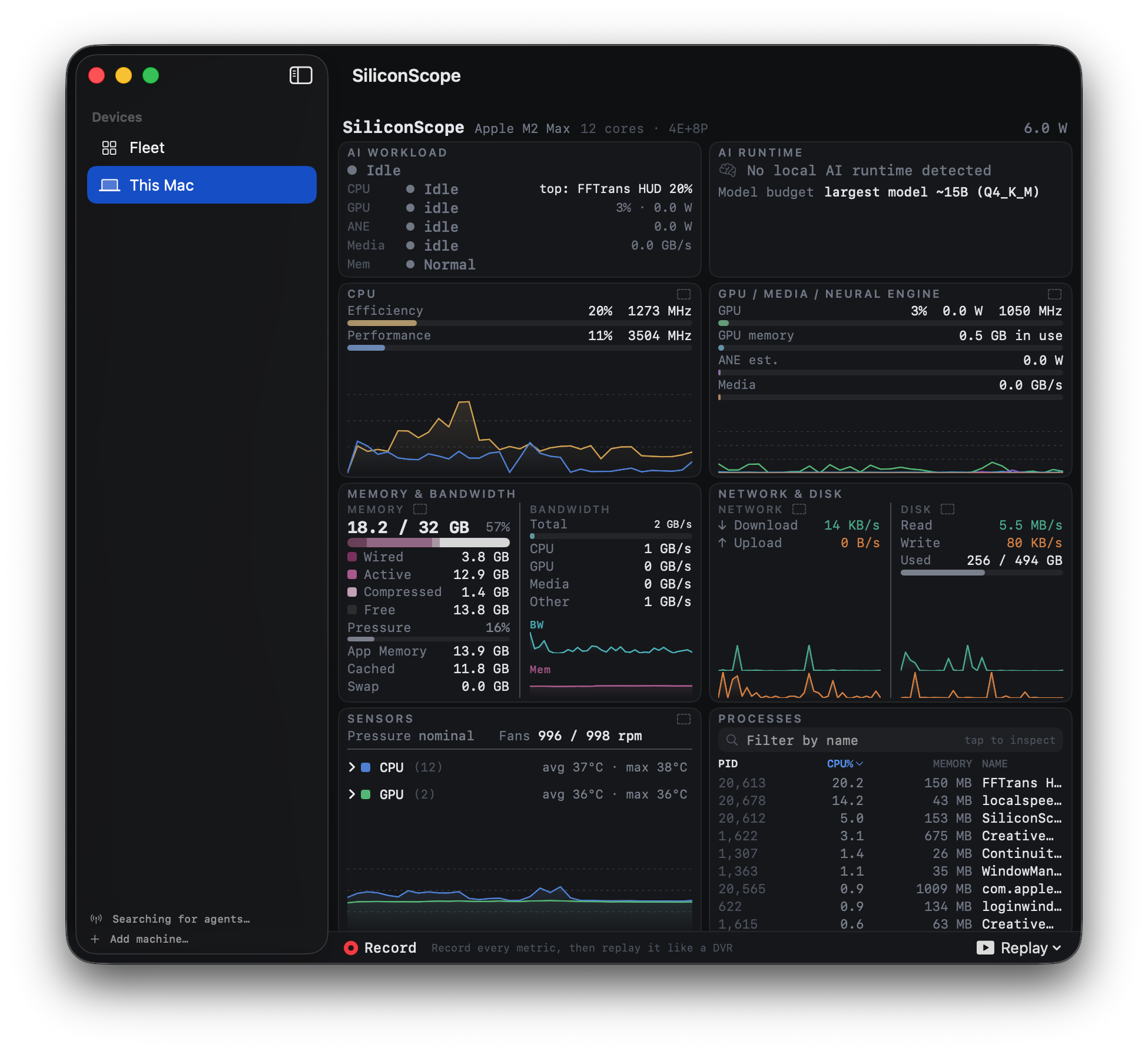Click the "top: FFTrans HUD 20%" text
This screenshot has height=1051, width=1148.
pos(616,189)
